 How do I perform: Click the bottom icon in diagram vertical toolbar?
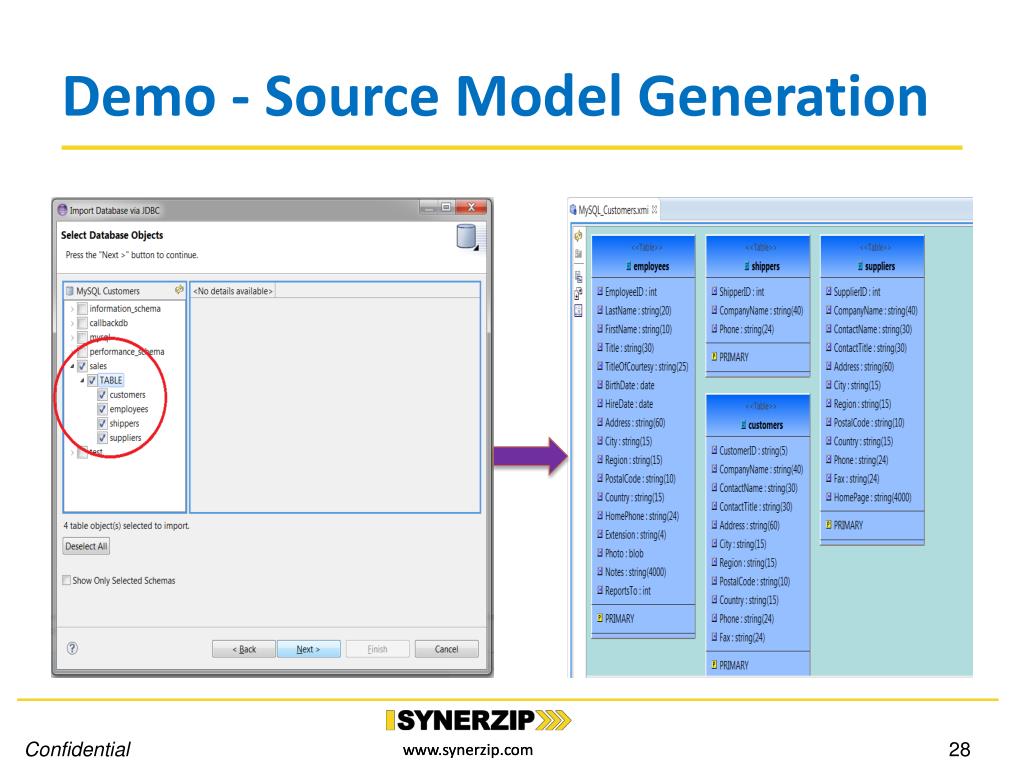[578, 311]
